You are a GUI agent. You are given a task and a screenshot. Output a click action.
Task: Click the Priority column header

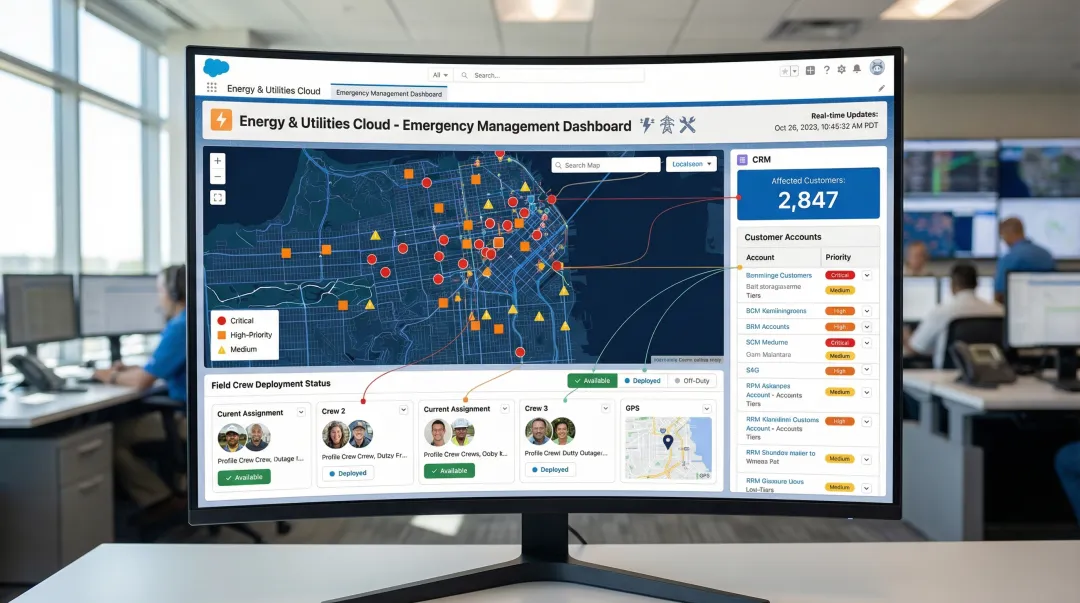(x=838, y=257)
